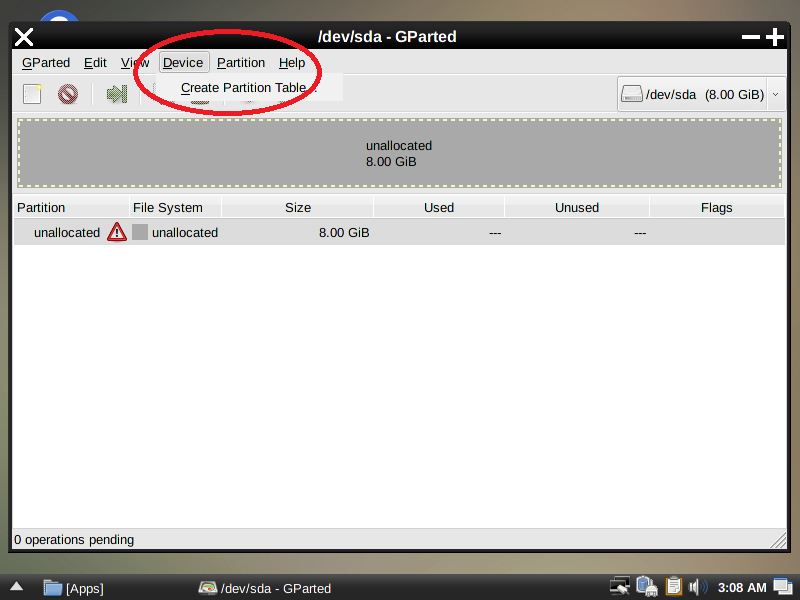Open the GParted menu
Image resolution: width=800 pixels, height=600 pixels.
tap(46, 63)
